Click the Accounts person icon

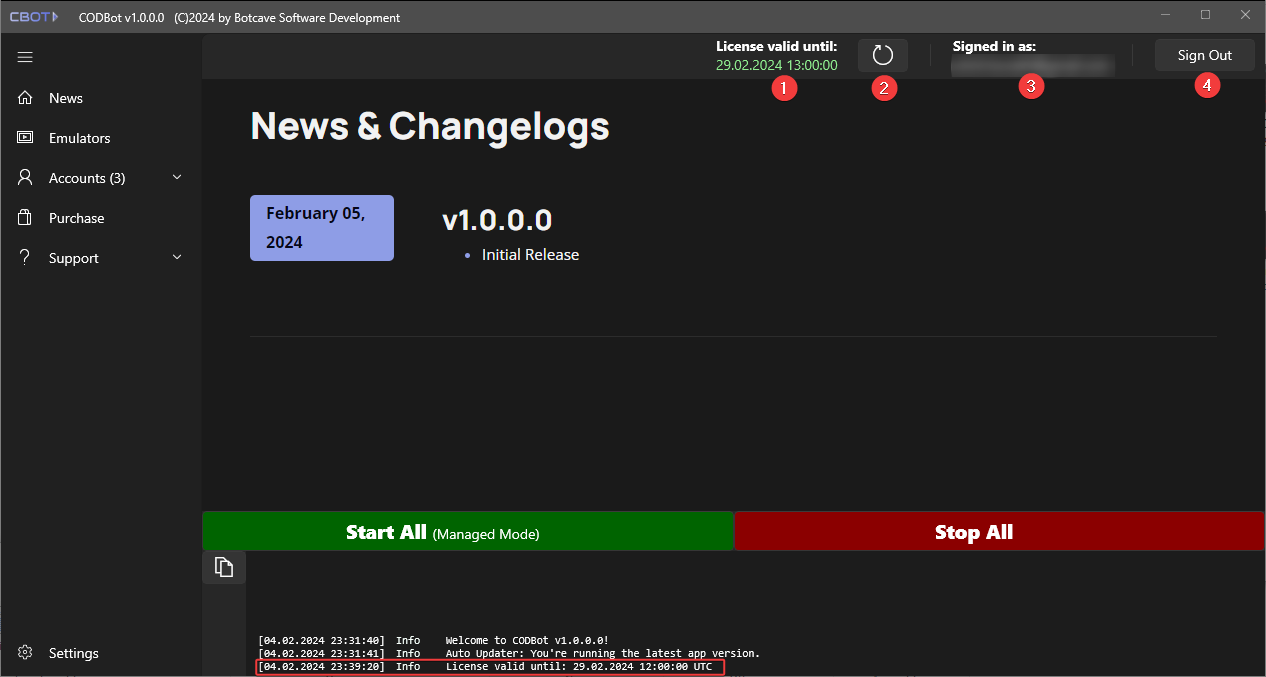pyautogui.click(x=26, y=178)
